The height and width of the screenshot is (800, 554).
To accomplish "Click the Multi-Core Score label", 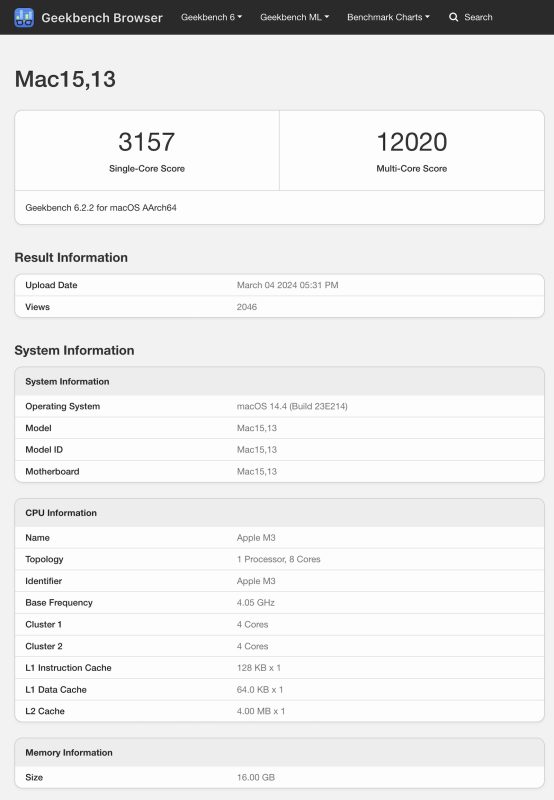I will coord(412,168).
